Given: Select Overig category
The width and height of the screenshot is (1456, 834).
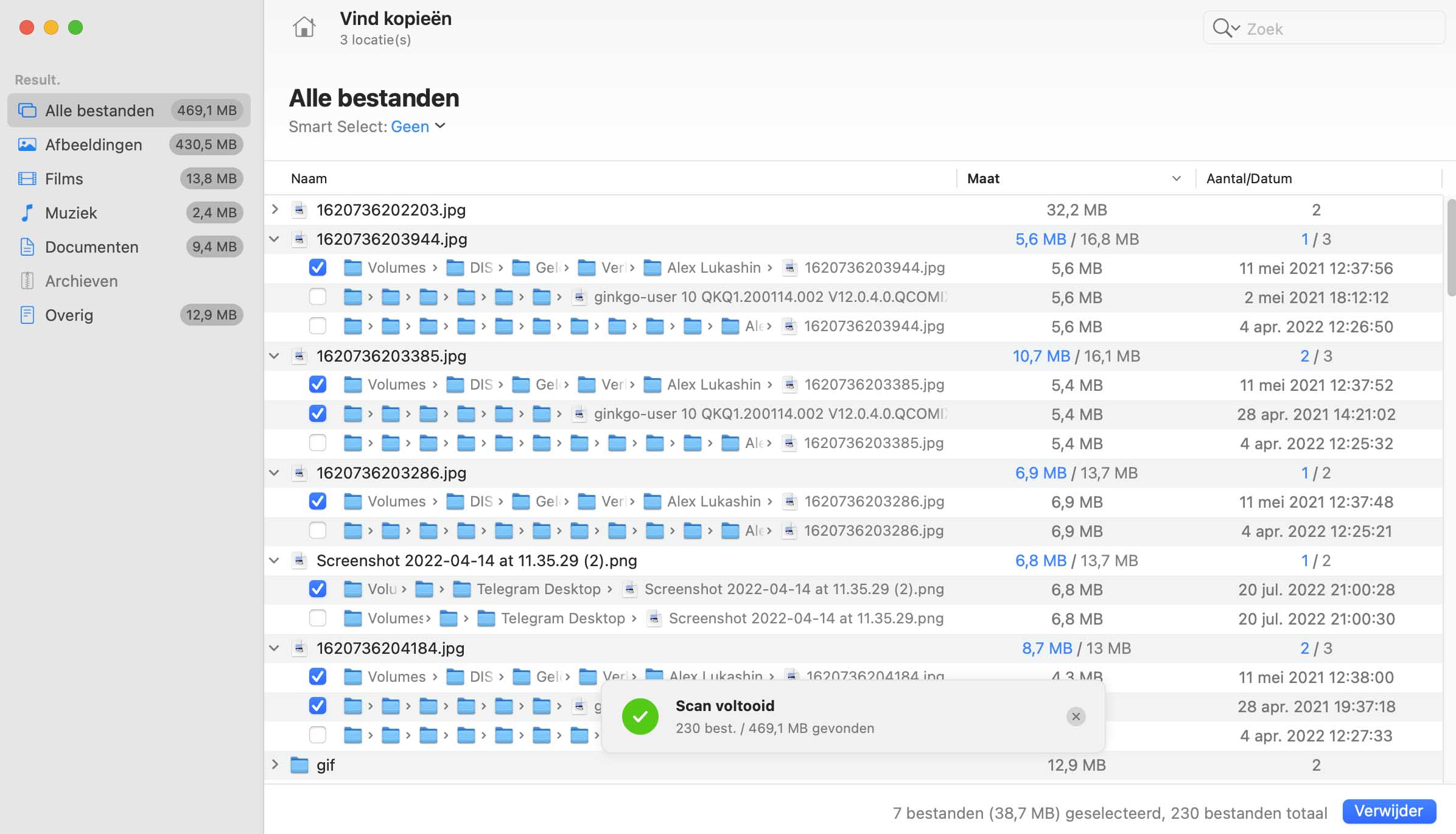Looking at the screenshot, I should click(129, 315).
